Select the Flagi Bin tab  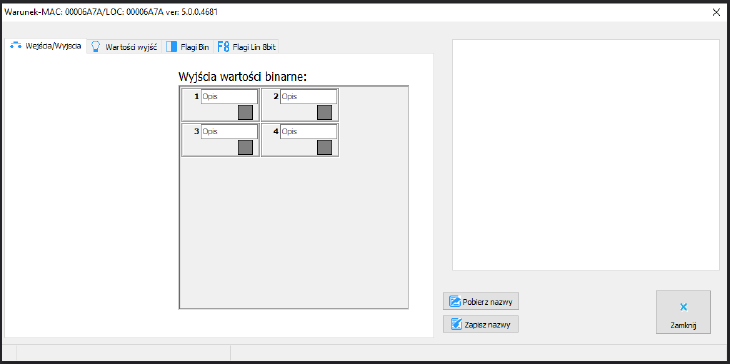click(188, 47)
